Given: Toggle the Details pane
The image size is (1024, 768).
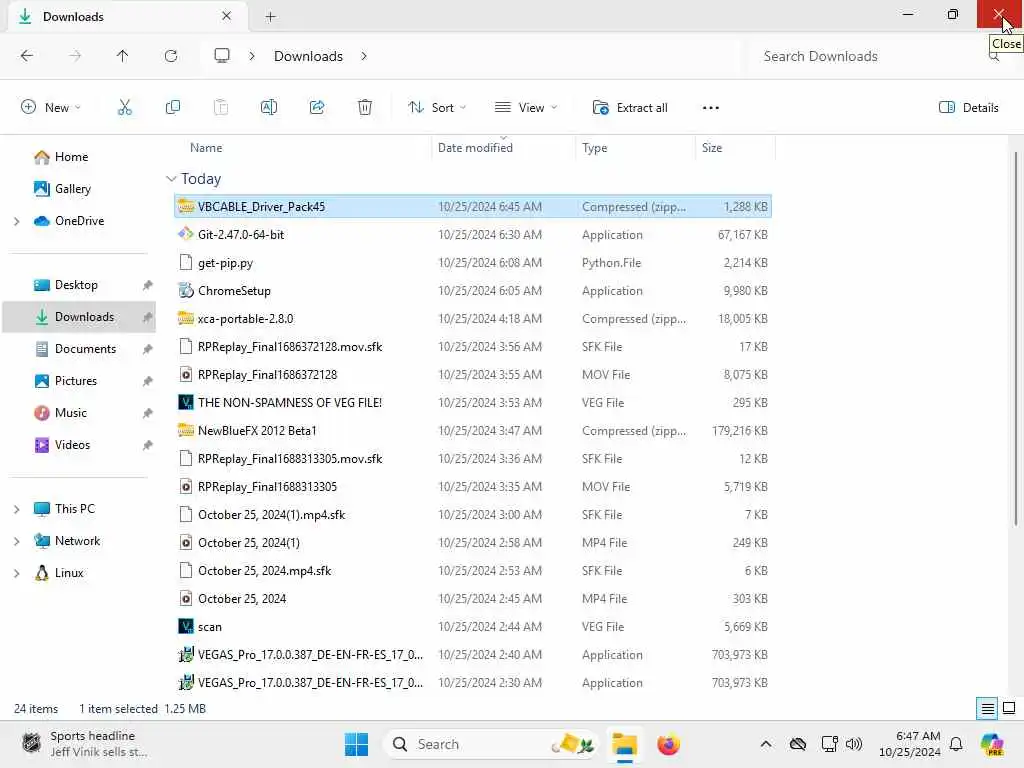Looking at the screenshot, I should coord(968,108).
